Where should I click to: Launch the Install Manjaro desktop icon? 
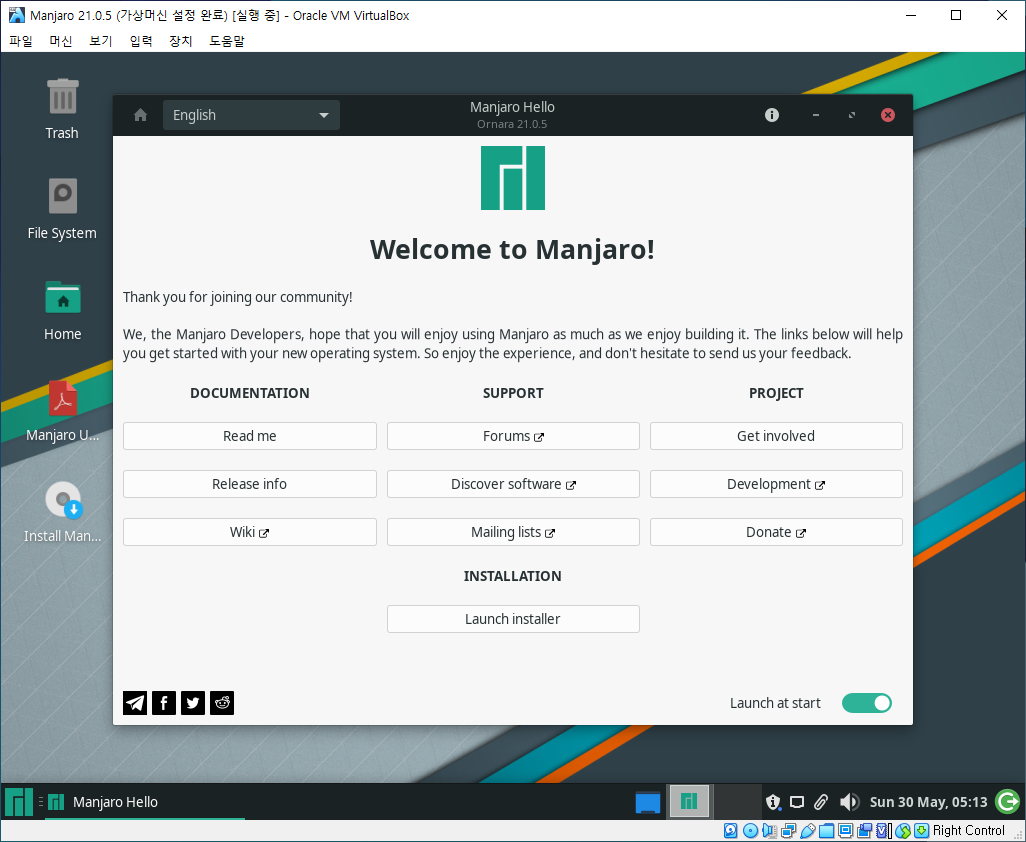click(x=62, y=512)
